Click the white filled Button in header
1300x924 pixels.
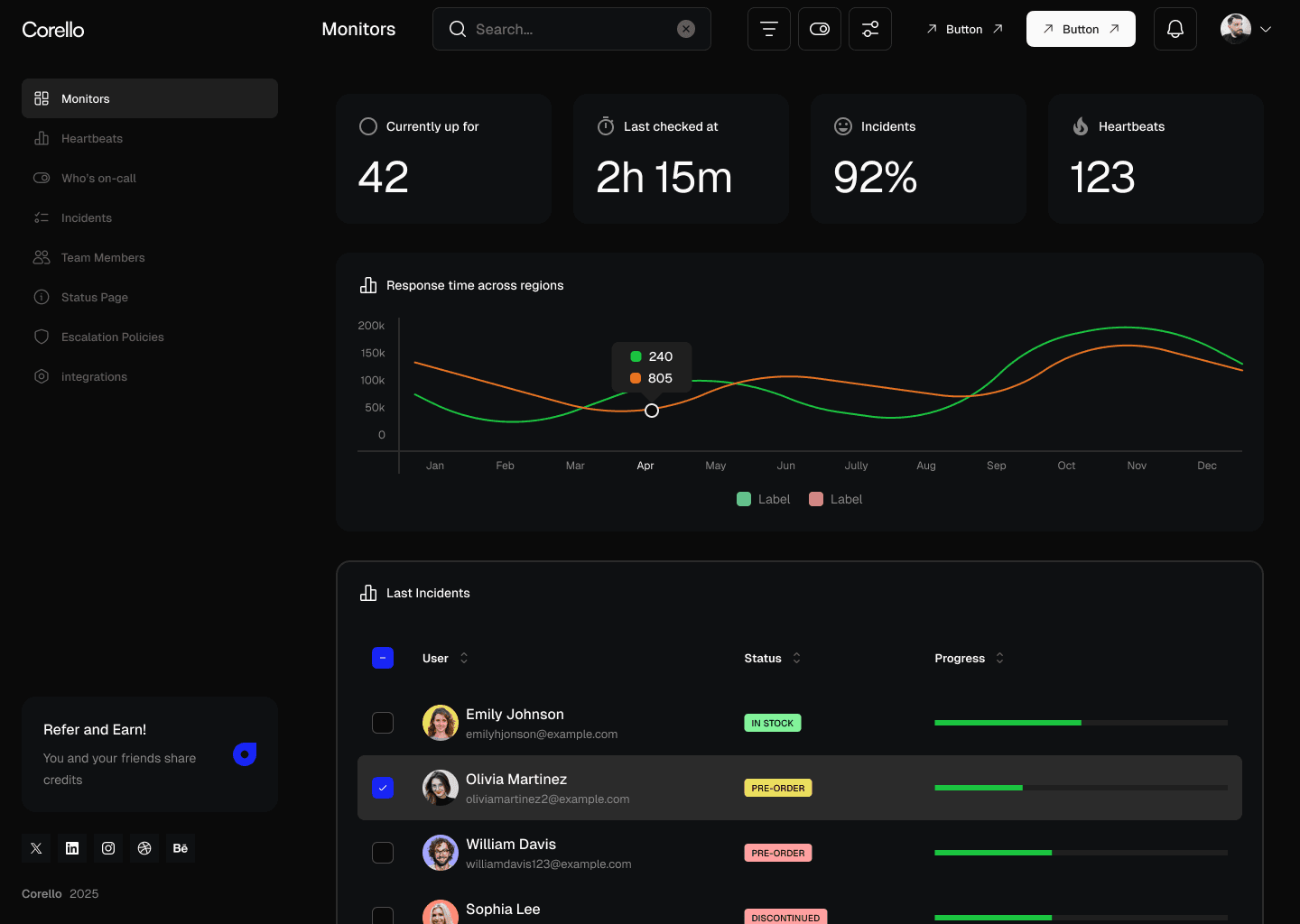click(x=1081, y=29)
